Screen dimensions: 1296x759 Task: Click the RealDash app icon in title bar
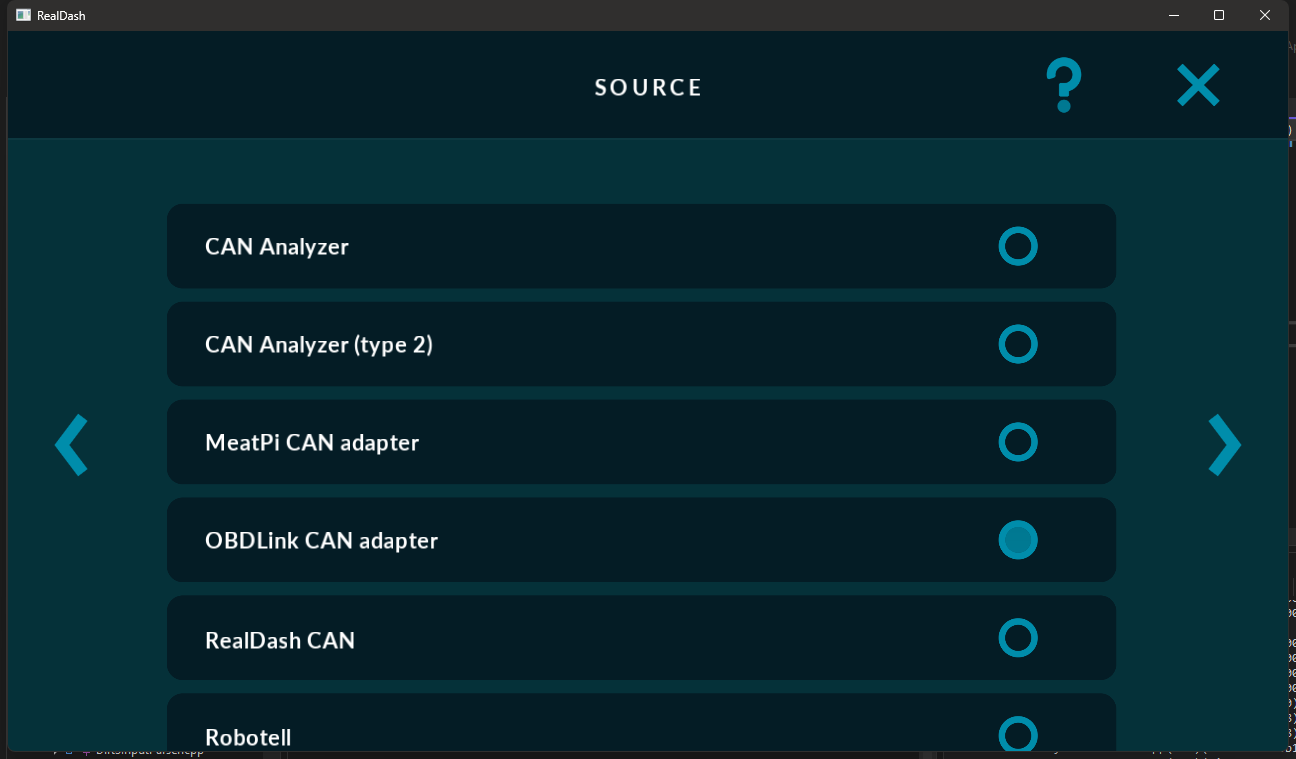tap(23, 15)
